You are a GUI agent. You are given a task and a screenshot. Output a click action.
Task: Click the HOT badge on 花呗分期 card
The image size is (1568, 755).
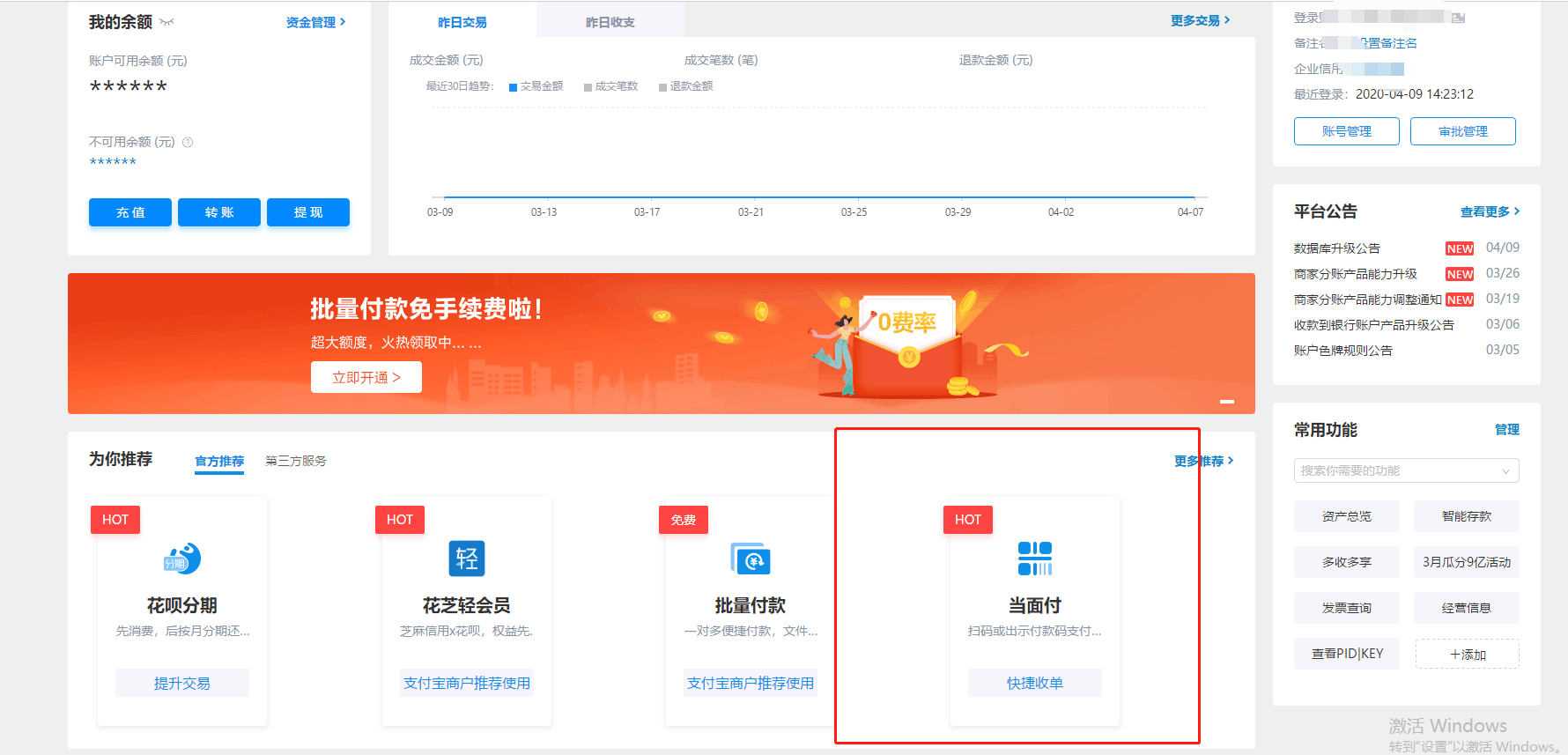click(x=115, y=520)
